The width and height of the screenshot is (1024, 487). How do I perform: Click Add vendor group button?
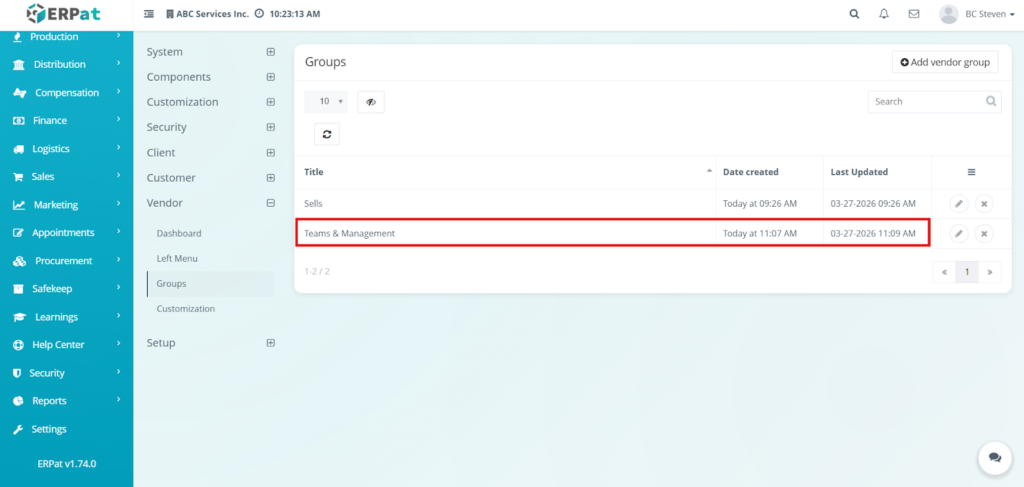944,62
